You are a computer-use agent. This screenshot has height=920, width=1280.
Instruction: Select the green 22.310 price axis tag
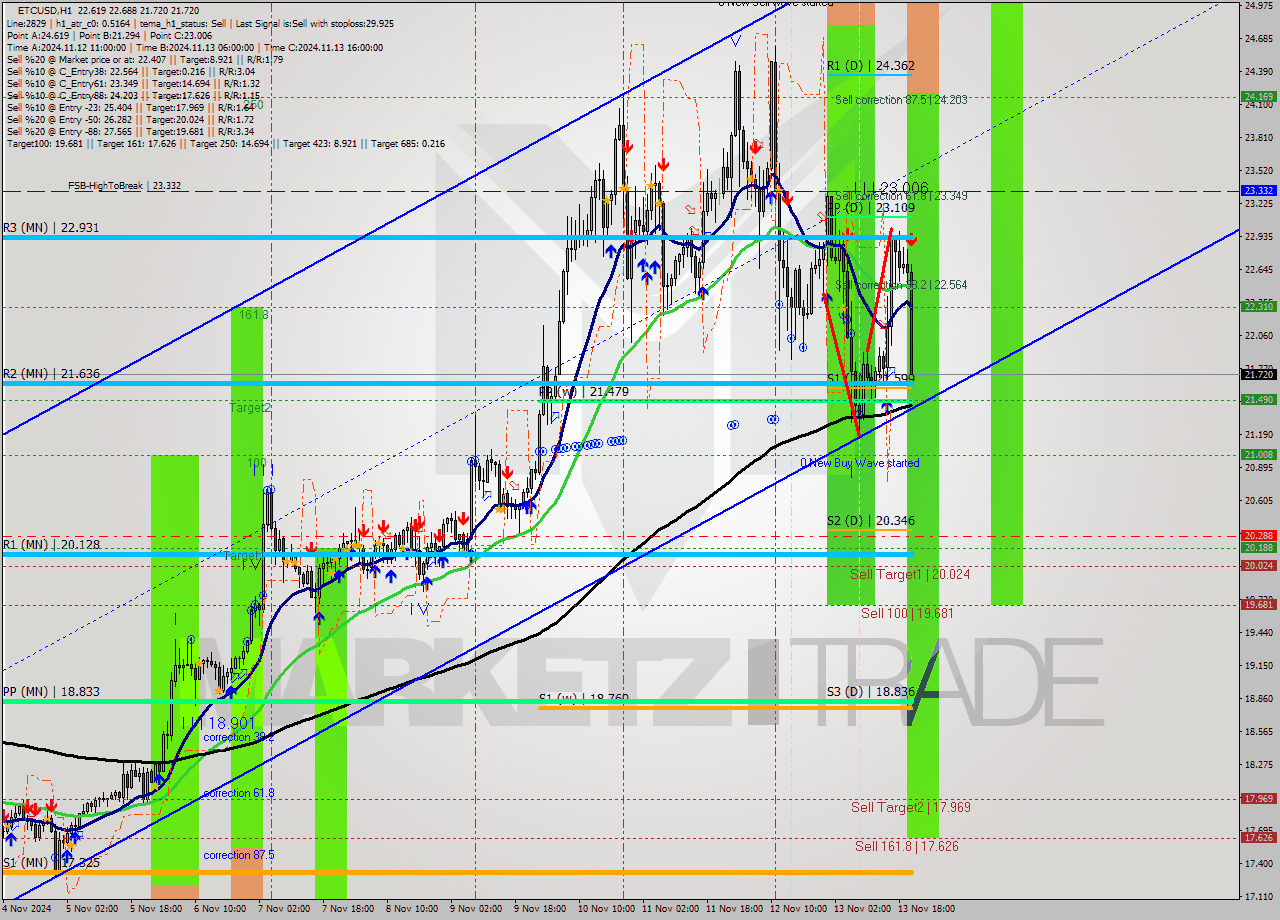1258,307
